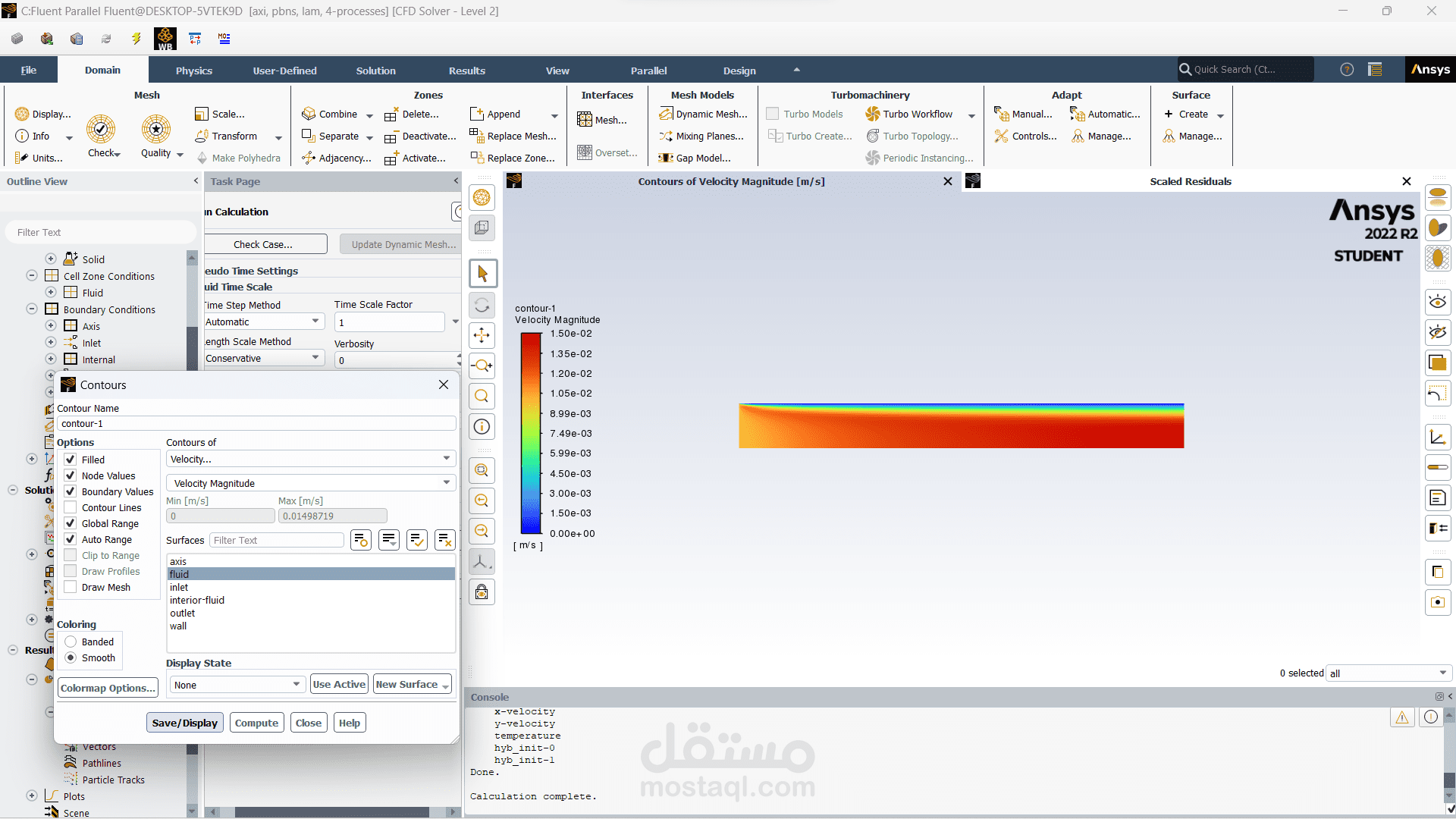Click the translate/pan view tool
This screenshot has height=819, width=1456.
pos(482,336)
